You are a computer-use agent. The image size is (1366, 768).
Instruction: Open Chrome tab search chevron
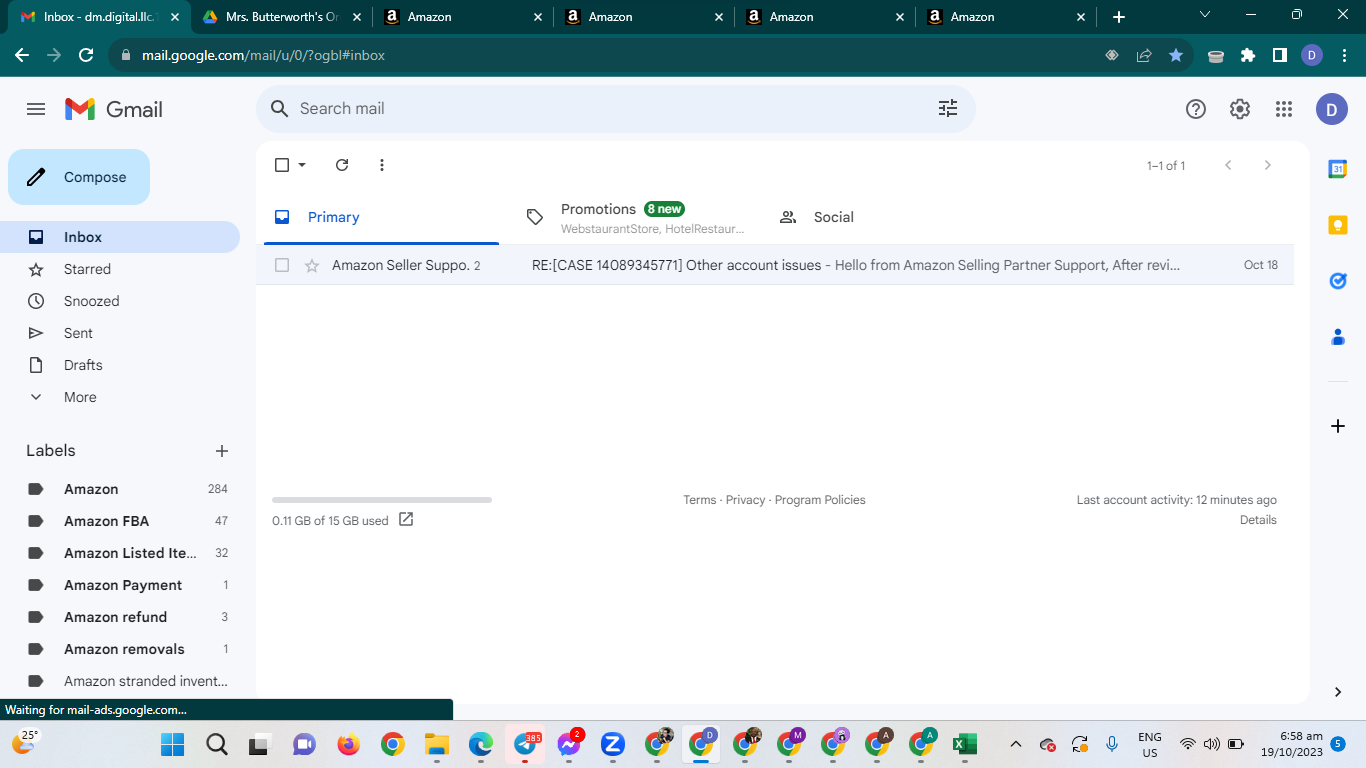(x=1204, y=15)
